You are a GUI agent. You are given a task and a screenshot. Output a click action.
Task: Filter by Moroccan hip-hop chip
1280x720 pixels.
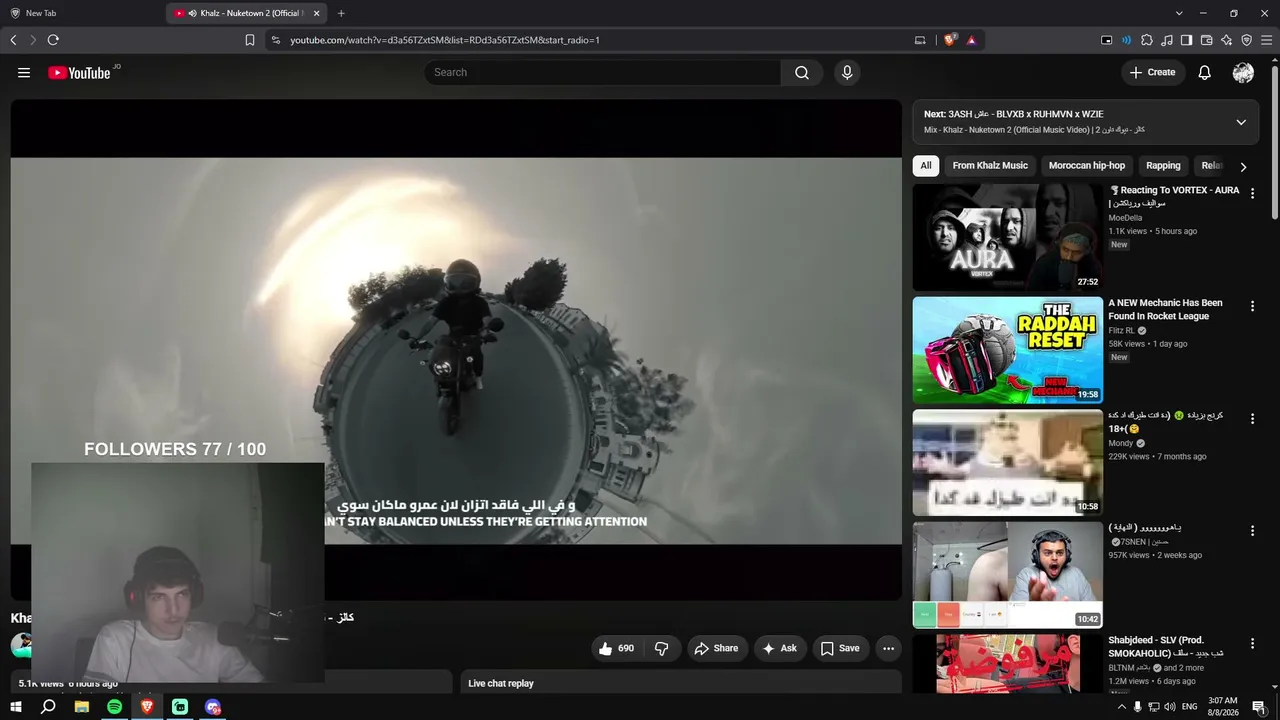[1087, 166]
